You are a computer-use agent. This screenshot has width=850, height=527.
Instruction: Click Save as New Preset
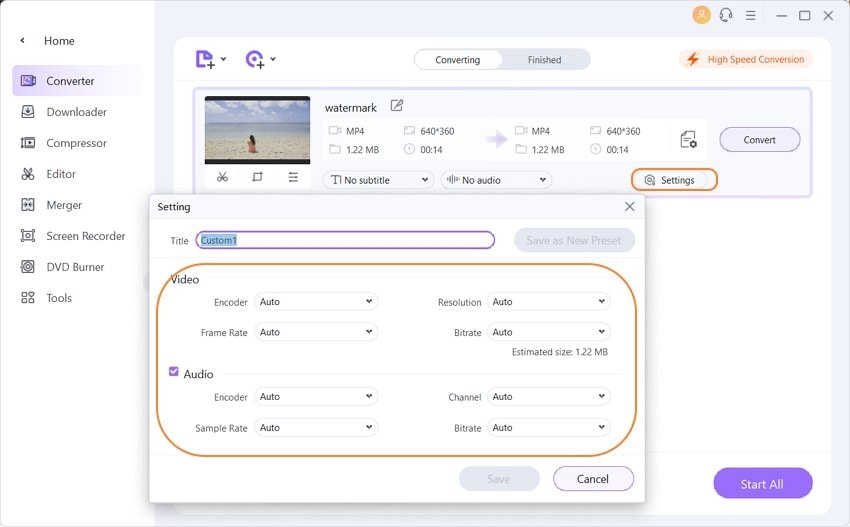click(x=574, y=240)
